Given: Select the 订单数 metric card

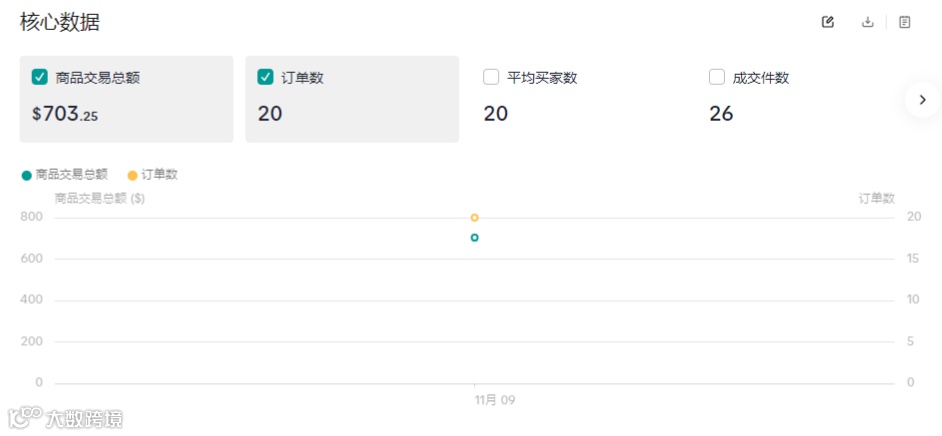Looking at the screenshot, I should [x=352, y=99].
